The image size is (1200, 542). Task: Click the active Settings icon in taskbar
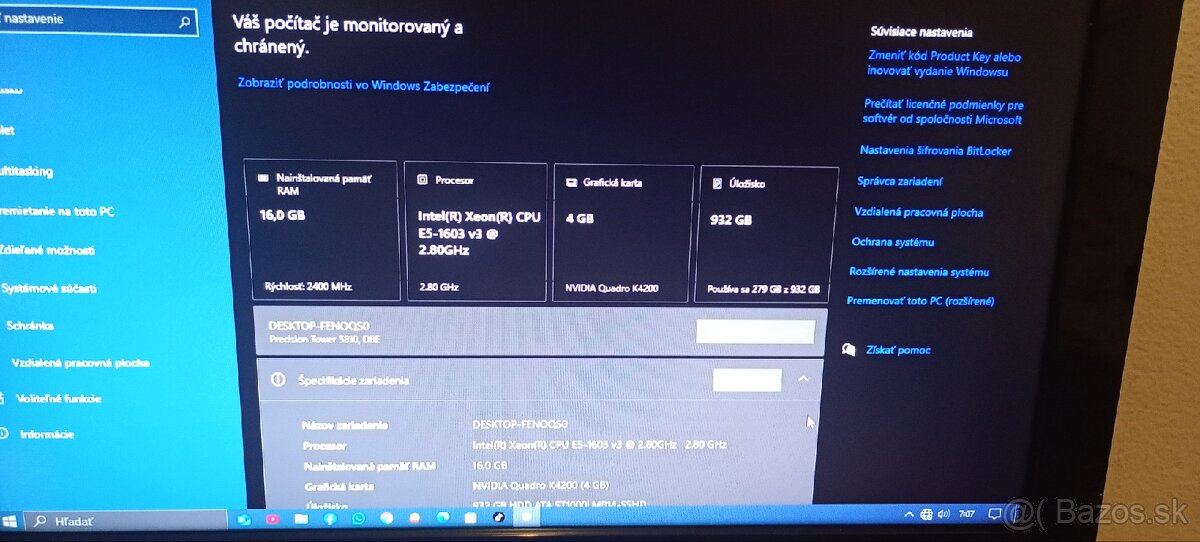tap(526, 517)
